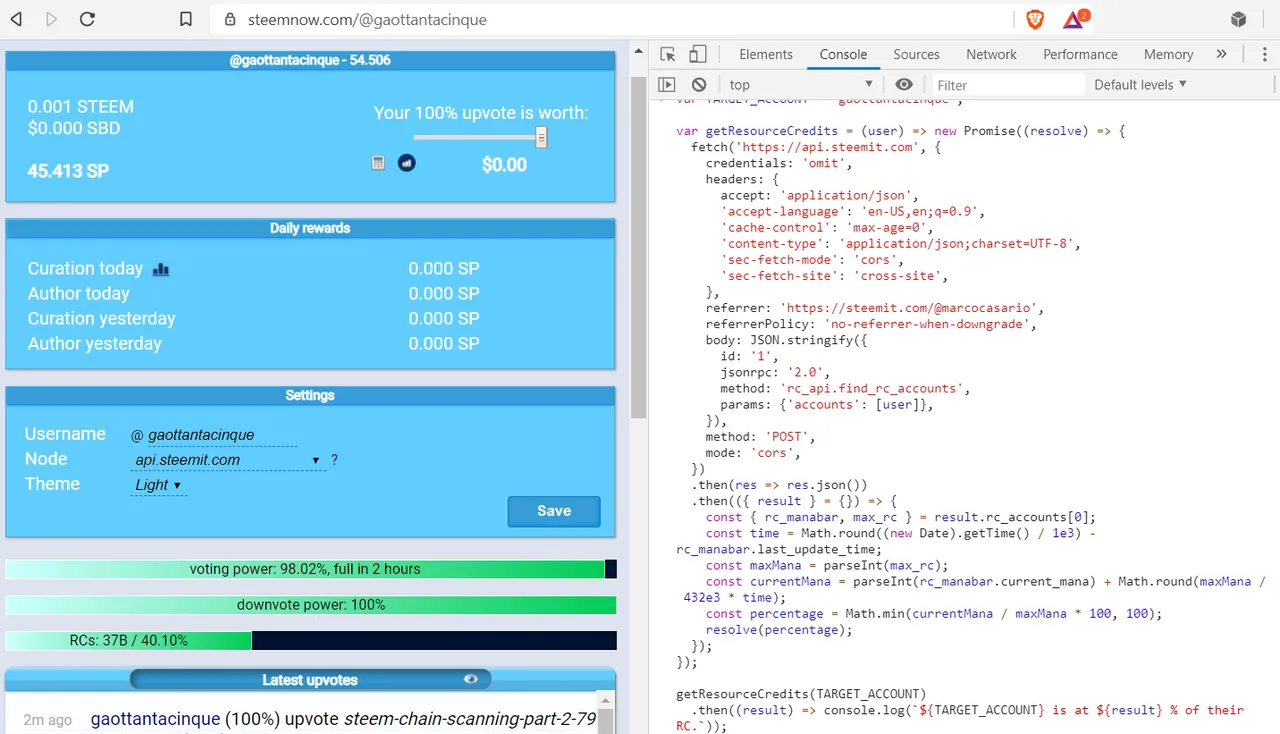Image resolution: width=1280 pixels, height=734 pixels.
Task: Switch to the Network tab in DevTools
Action: [x=991, y=54]
